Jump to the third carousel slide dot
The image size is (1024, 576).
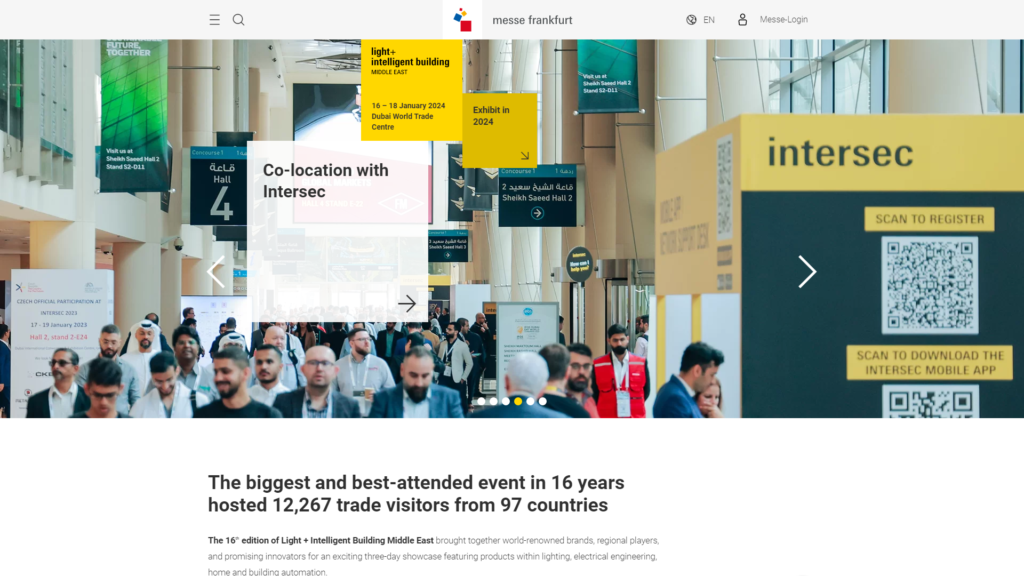click(x=505, y=401)
